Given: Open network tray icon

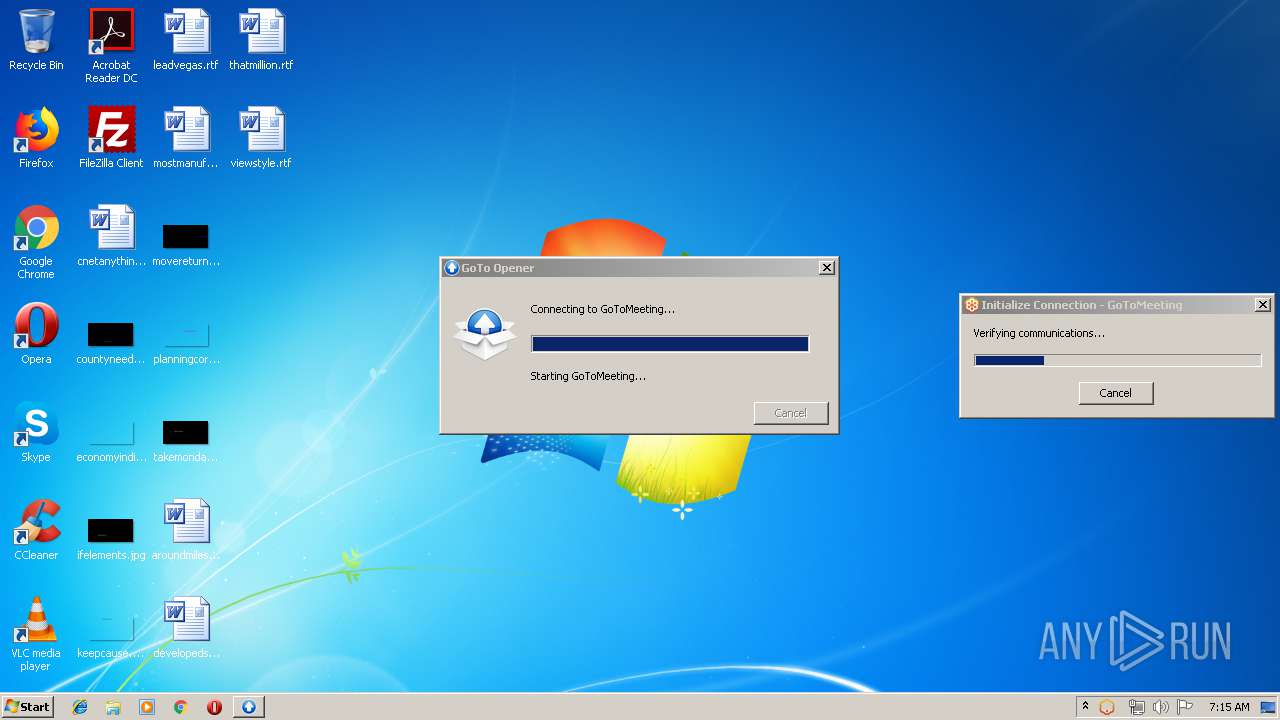Looking at the screenshot, I should (x=1136, y=707).
